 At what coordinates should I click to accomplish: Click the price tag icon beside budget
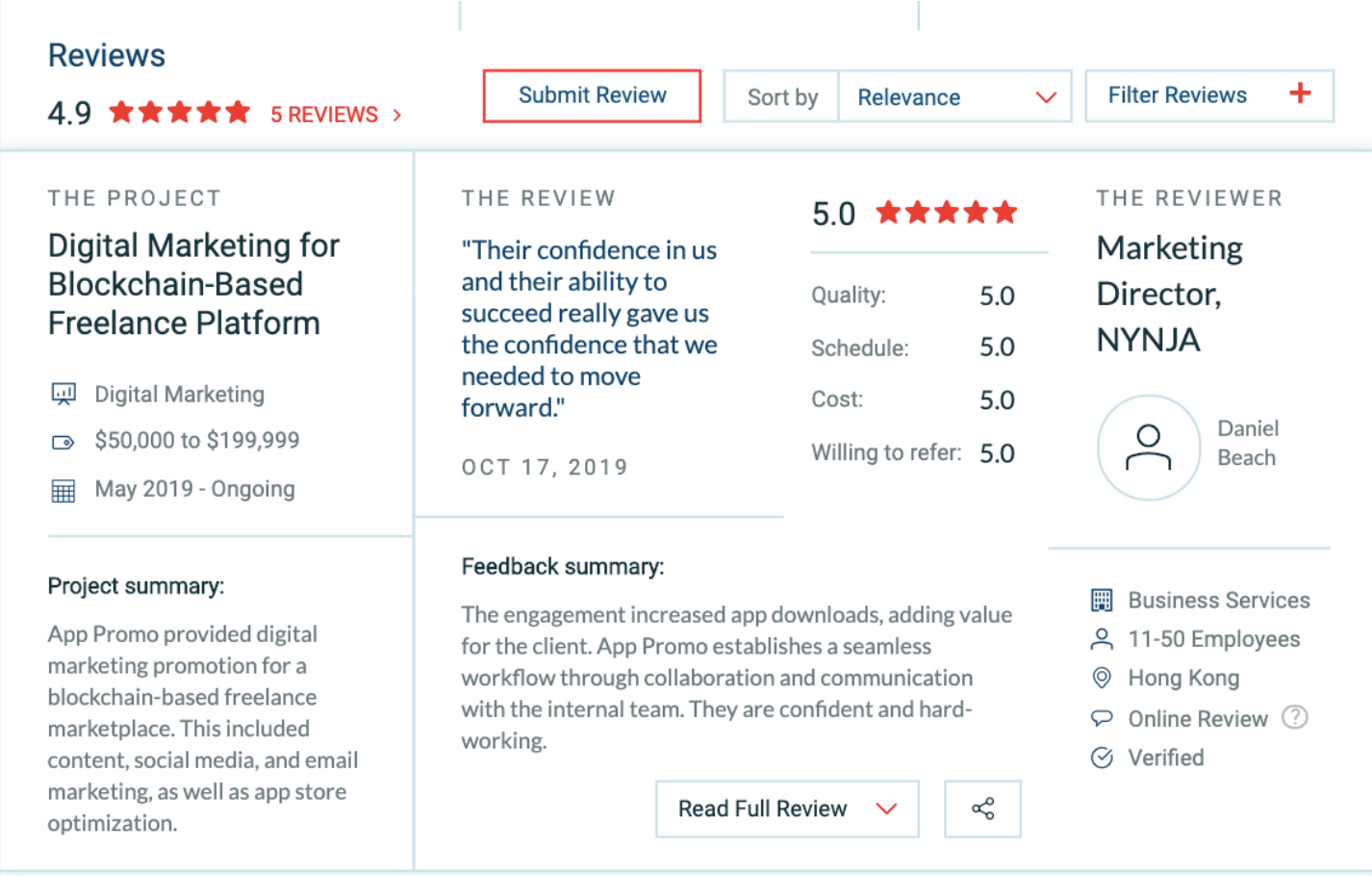click(x=63, y=442)
